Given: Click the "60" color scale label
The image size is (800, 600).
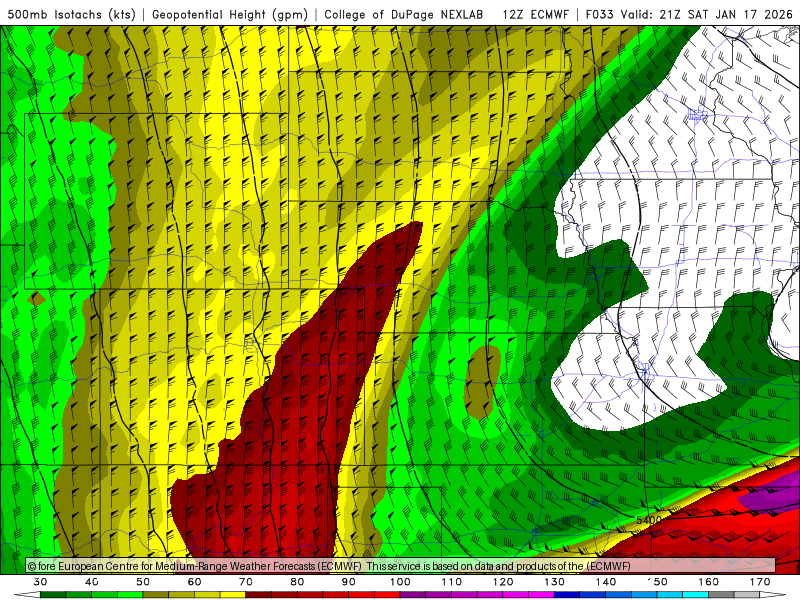Looking at the screenshot, I should point(194,582).
